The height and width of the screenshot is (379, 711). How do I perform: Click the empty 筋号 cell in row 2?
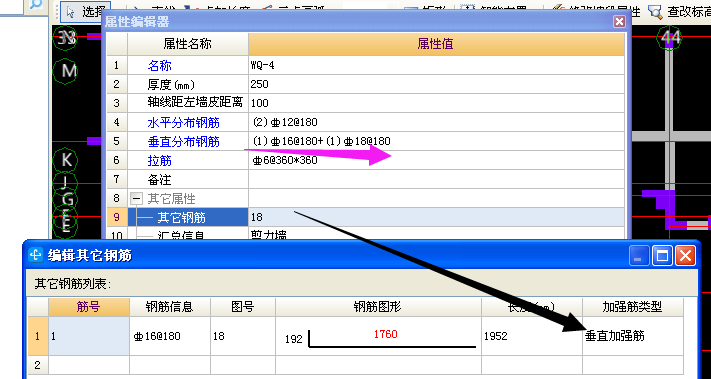pyautogui.click(x=89, y=365)
